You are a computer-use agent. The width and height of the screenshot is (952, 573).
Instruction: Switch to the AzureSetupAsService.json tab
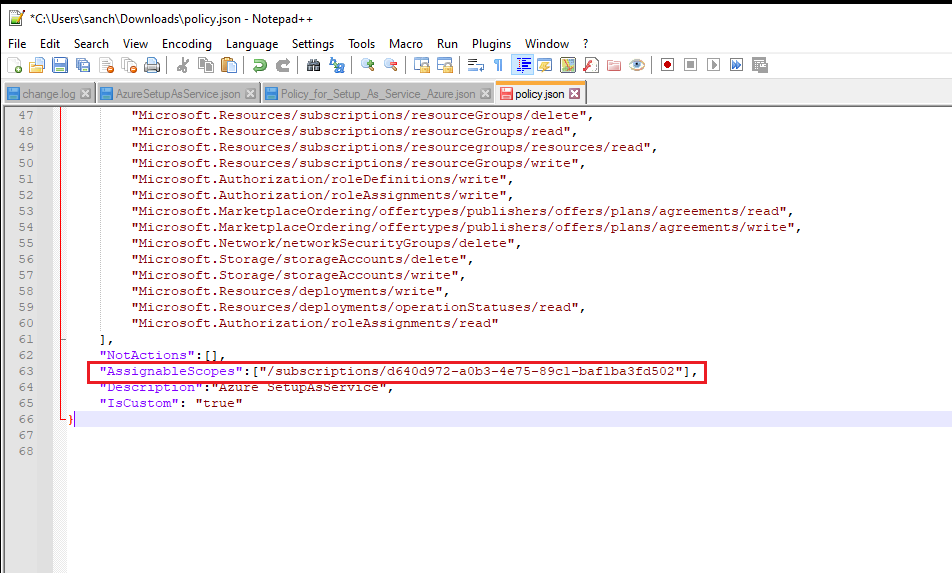pyautogui.click(x=177, y=94)
